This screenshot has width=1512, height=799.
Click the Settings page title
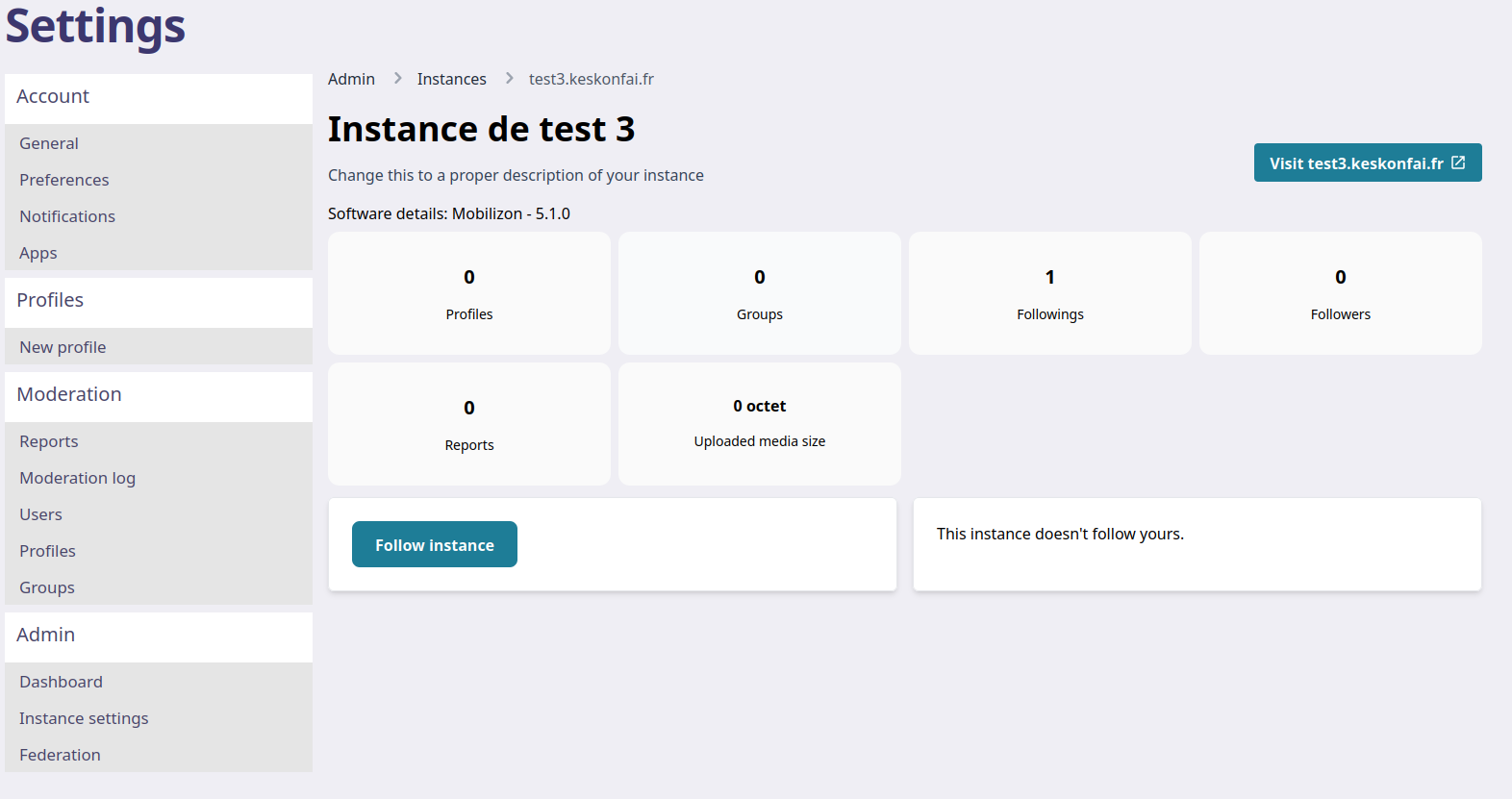pyautogui.click(x=95, y=26)
